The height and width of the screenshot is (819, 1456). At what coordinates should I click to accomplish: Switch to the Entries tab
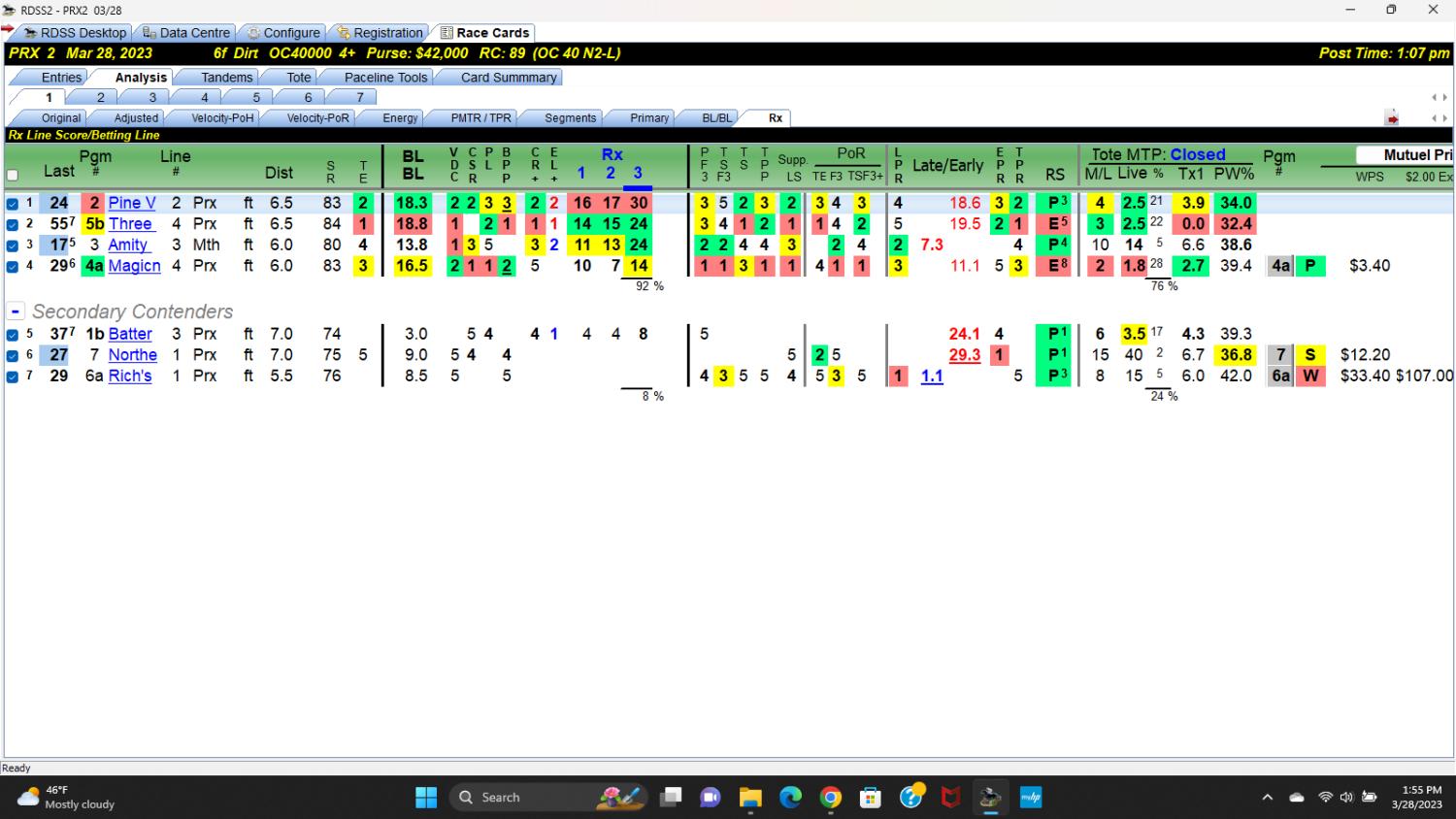(61, 78)
